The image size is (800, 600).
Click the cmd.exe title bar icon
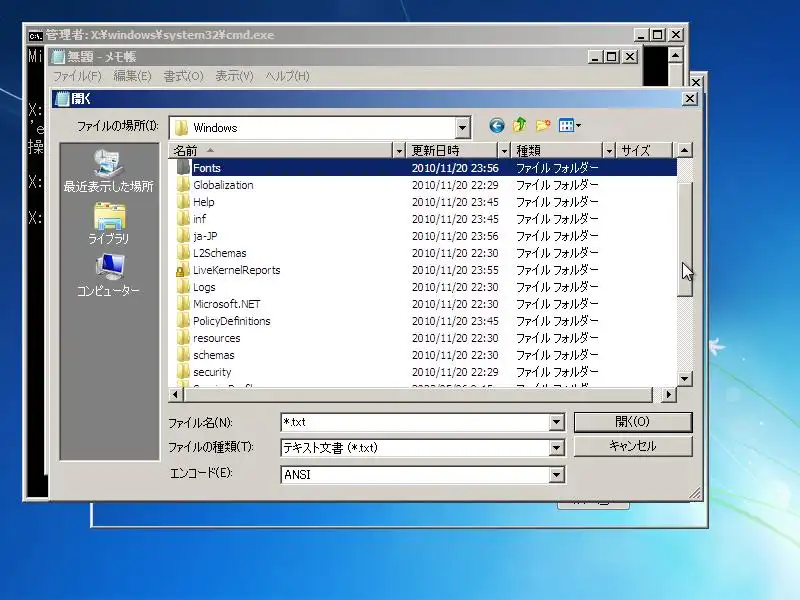(x=35, y=36)
